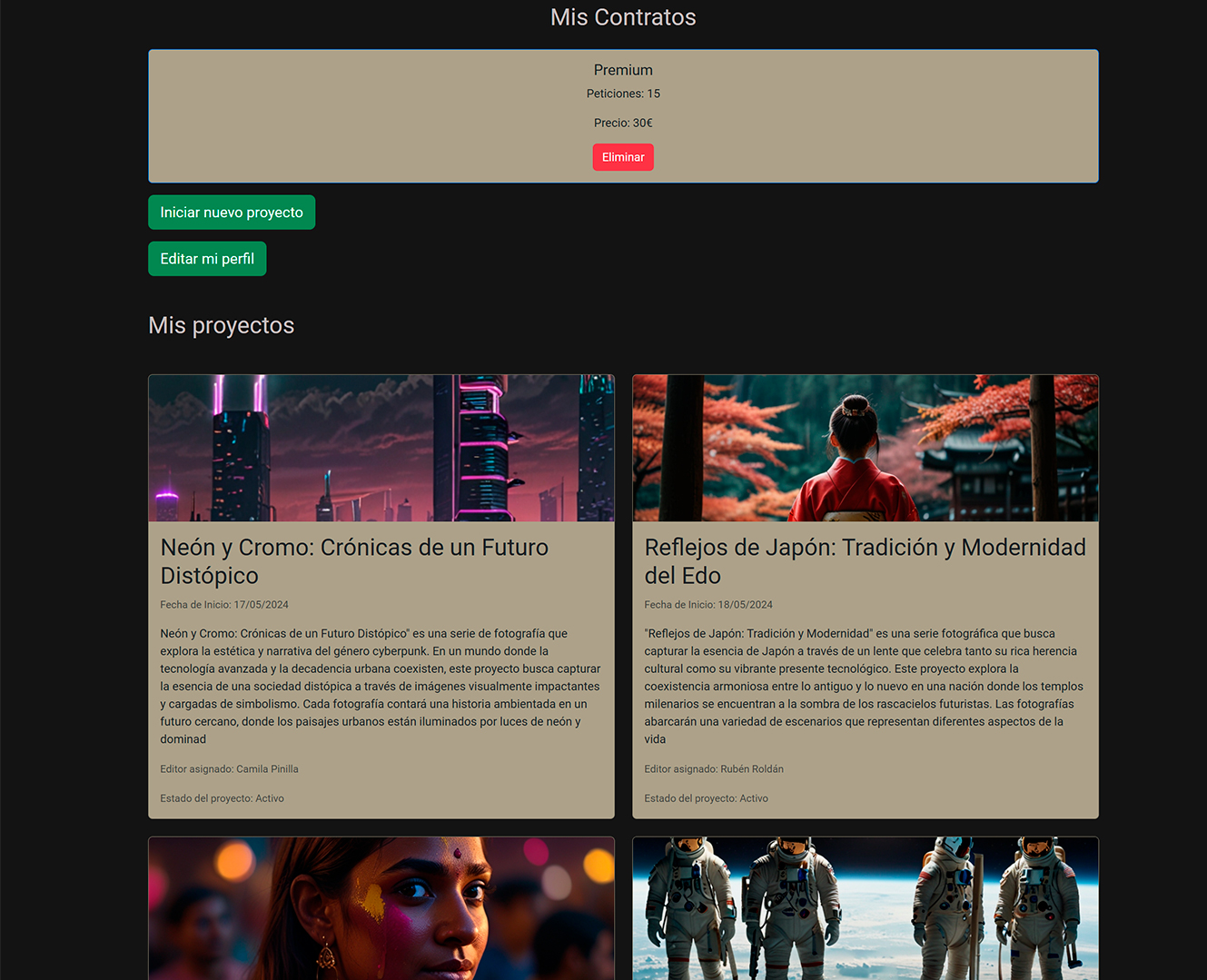1207x980 pixels.
Task: Click the Peticiones: 15 text
Action: (x=623, y=94)
